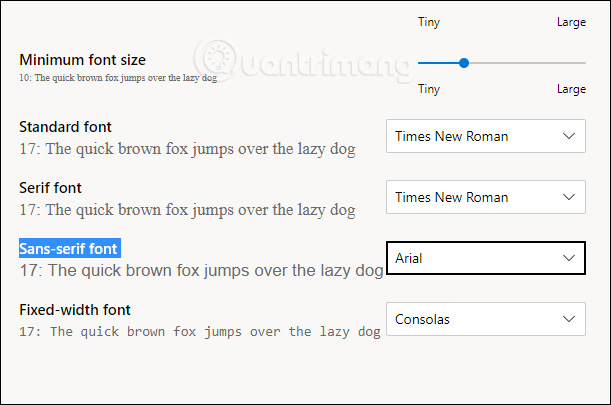This screenshot has height=405, width=611.
Task: Click the upper Large label at the top
Action: click(x=571, y=22)
